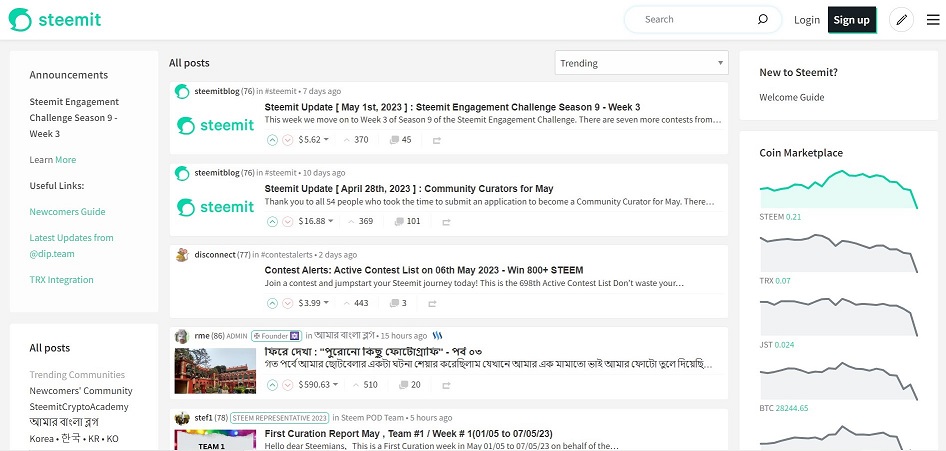Click the Login link
The height and width of the screenshot is (451, 946).
pyautogui.click(x=807, y=20)
